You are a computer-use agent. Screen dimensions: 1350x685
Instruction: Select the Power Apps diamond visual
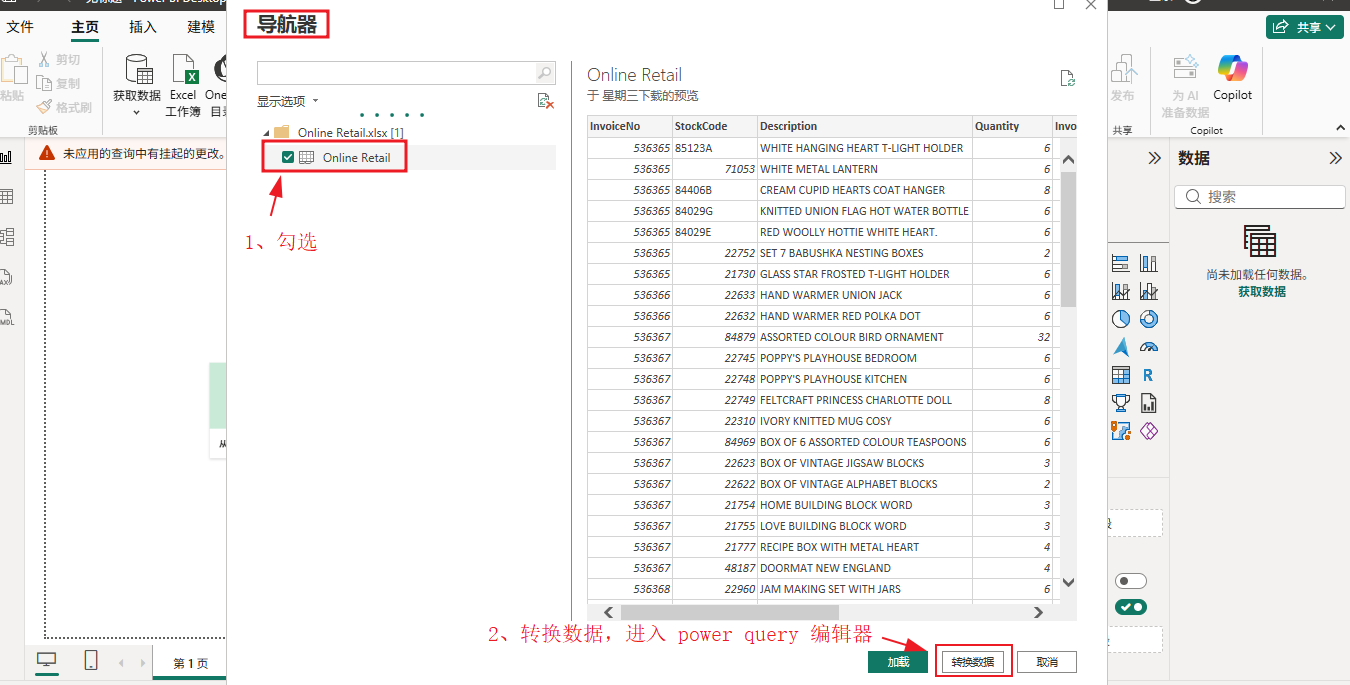[1149, 431]
